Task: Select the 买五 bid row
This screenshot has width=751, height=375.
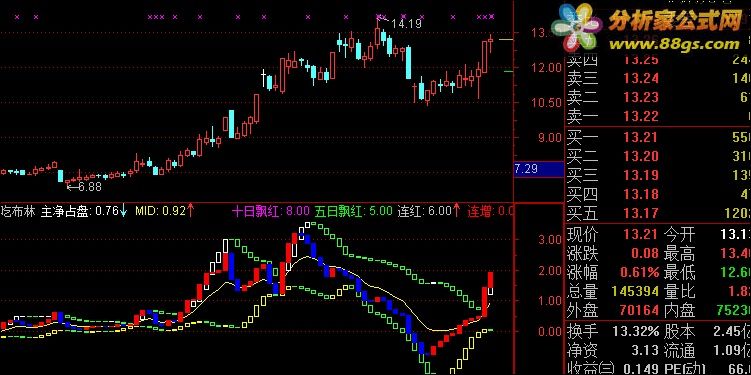Action: (658, 213)
